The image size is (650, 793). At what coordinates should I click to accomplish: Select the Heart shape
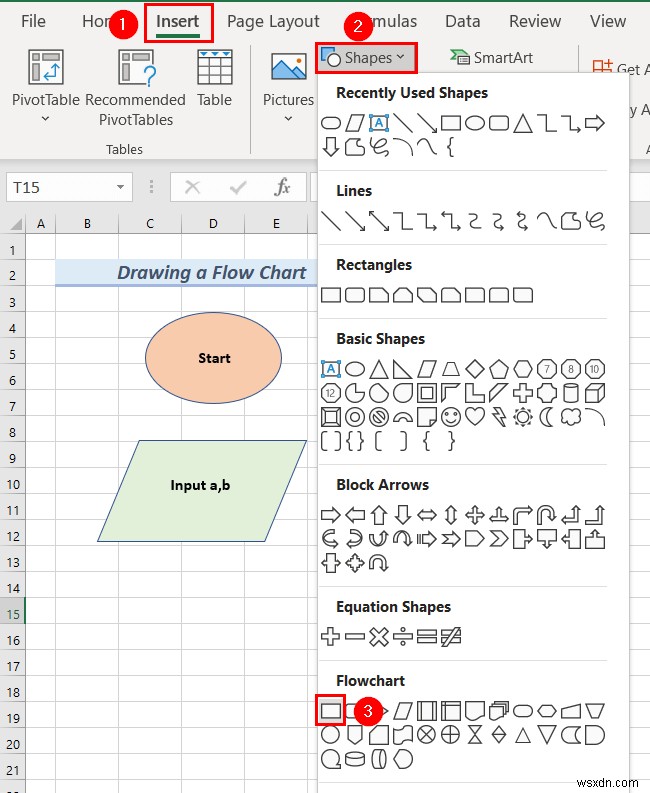tap(474, 417)
